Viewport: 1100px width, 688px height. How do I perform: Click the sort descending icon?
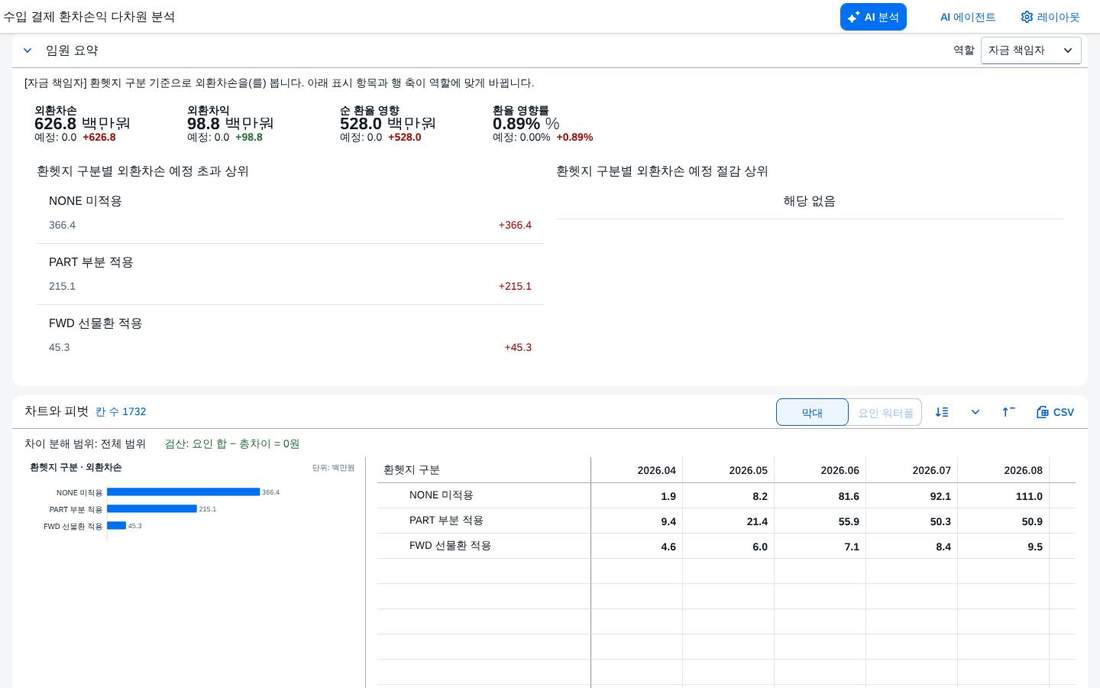941,412
